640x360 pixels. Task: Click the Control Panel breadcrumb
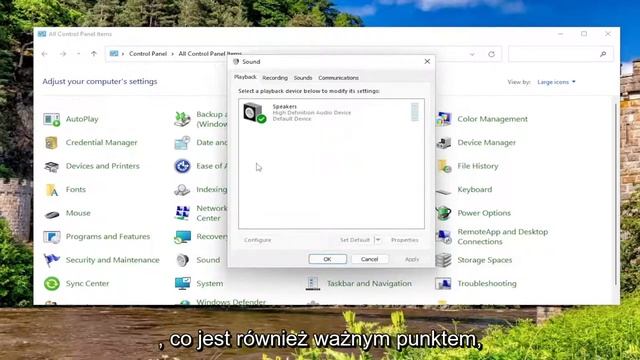coord(148,54)
